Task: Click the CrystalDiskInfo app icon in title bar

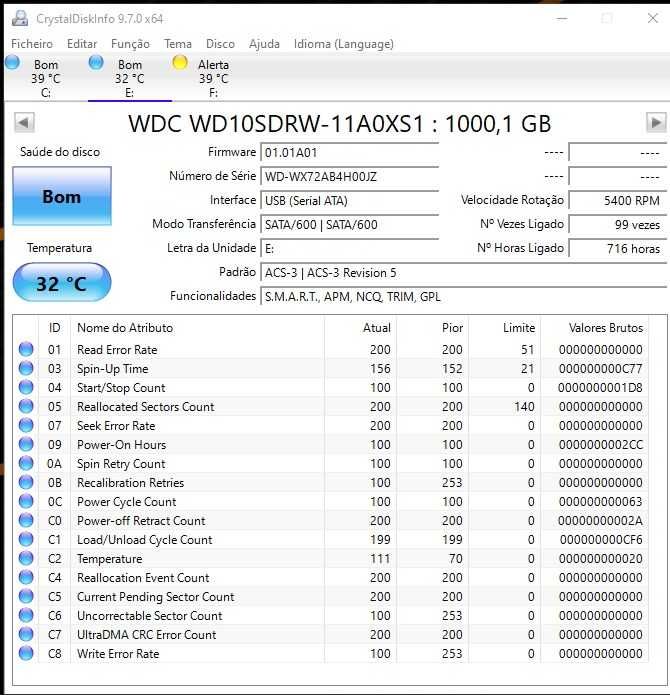Action: [19, 19]
